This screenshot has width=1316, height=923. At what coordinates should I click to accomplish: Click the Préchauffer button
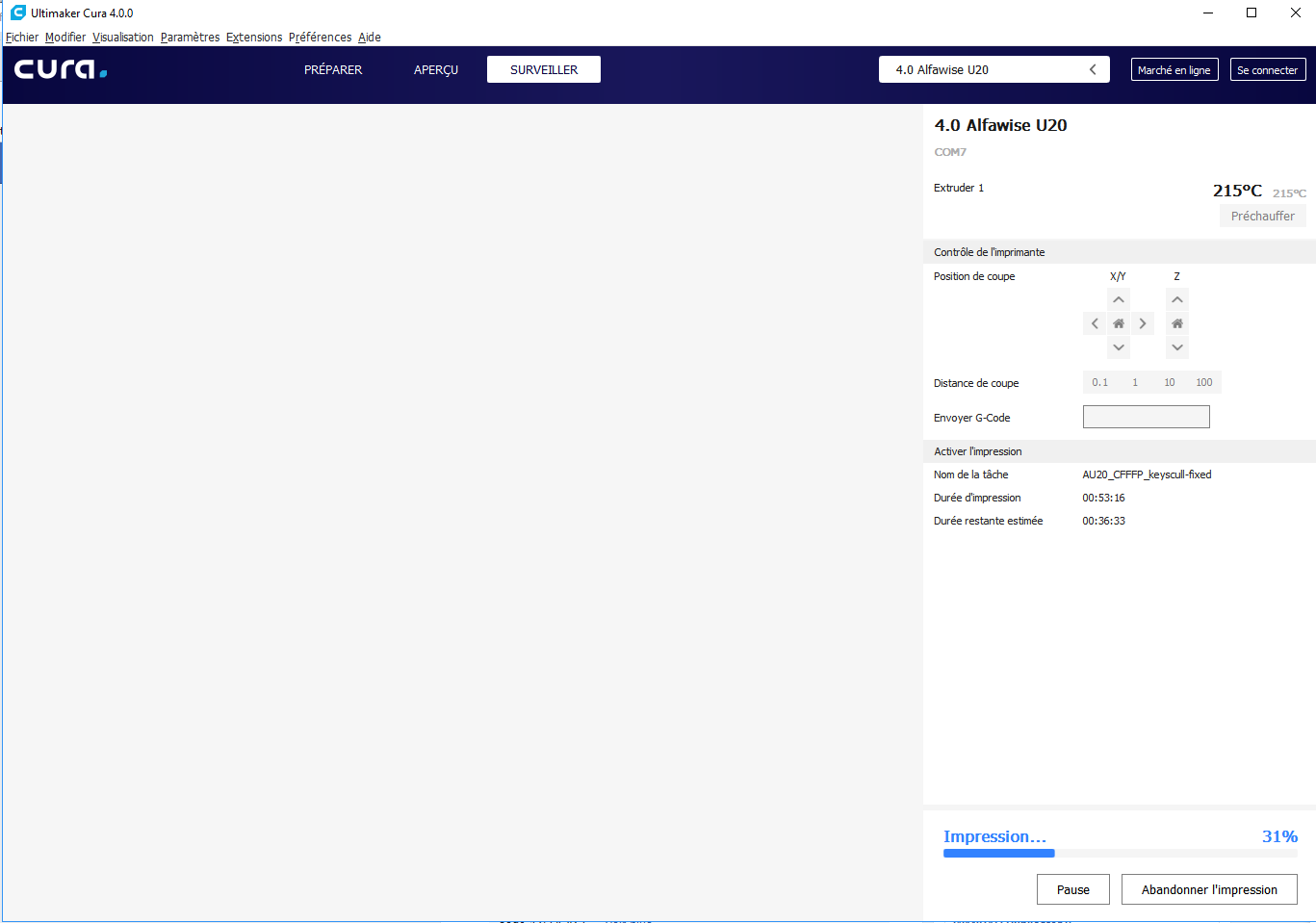[x=1263, y=216]
